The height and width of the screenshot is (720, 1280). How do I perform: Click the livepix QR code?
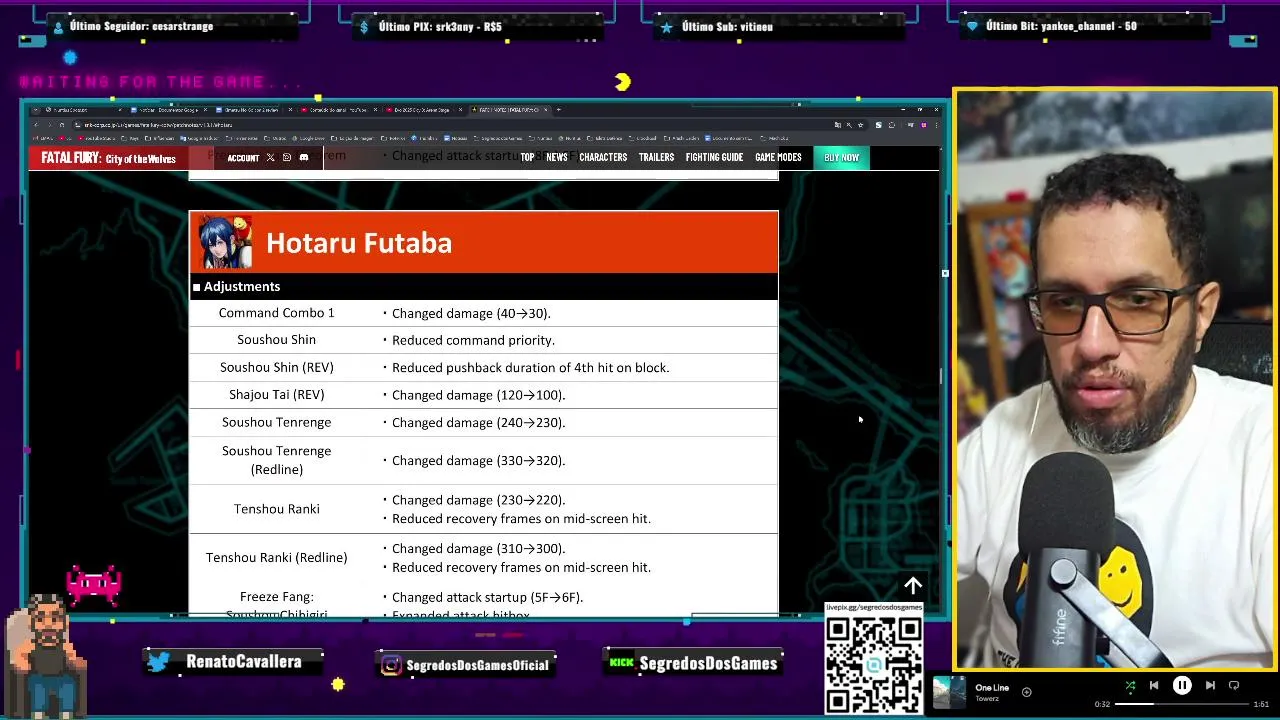[874, 663]
